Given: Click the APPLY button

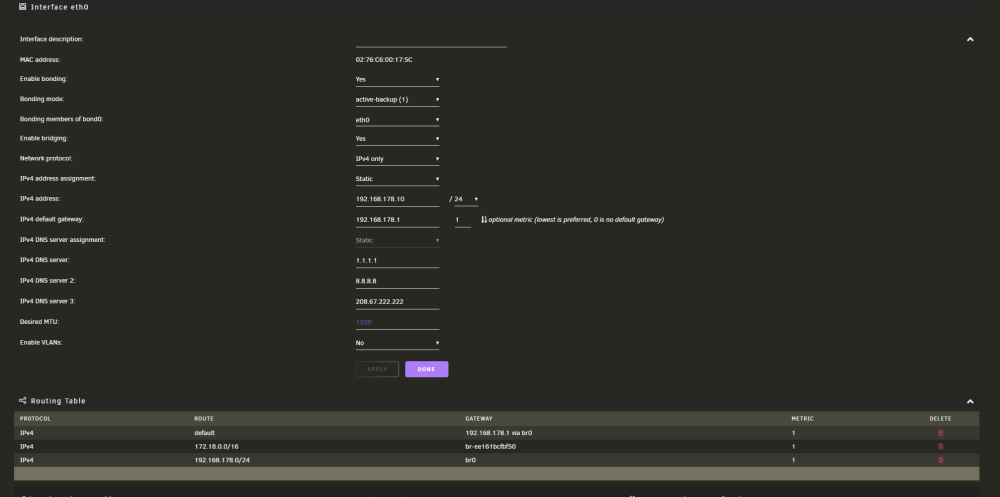Looking at the screenshot, I should (x=377, y=369).
